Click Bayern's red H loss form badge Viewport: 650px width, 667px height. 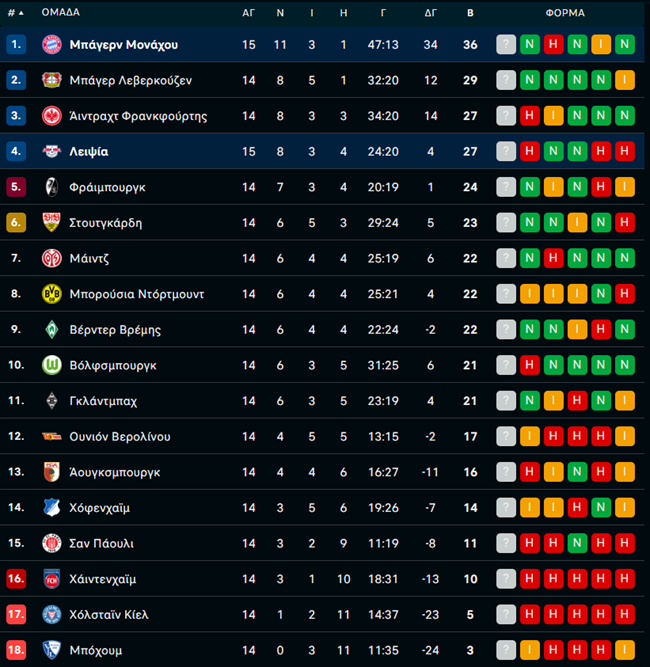point(553,44)
